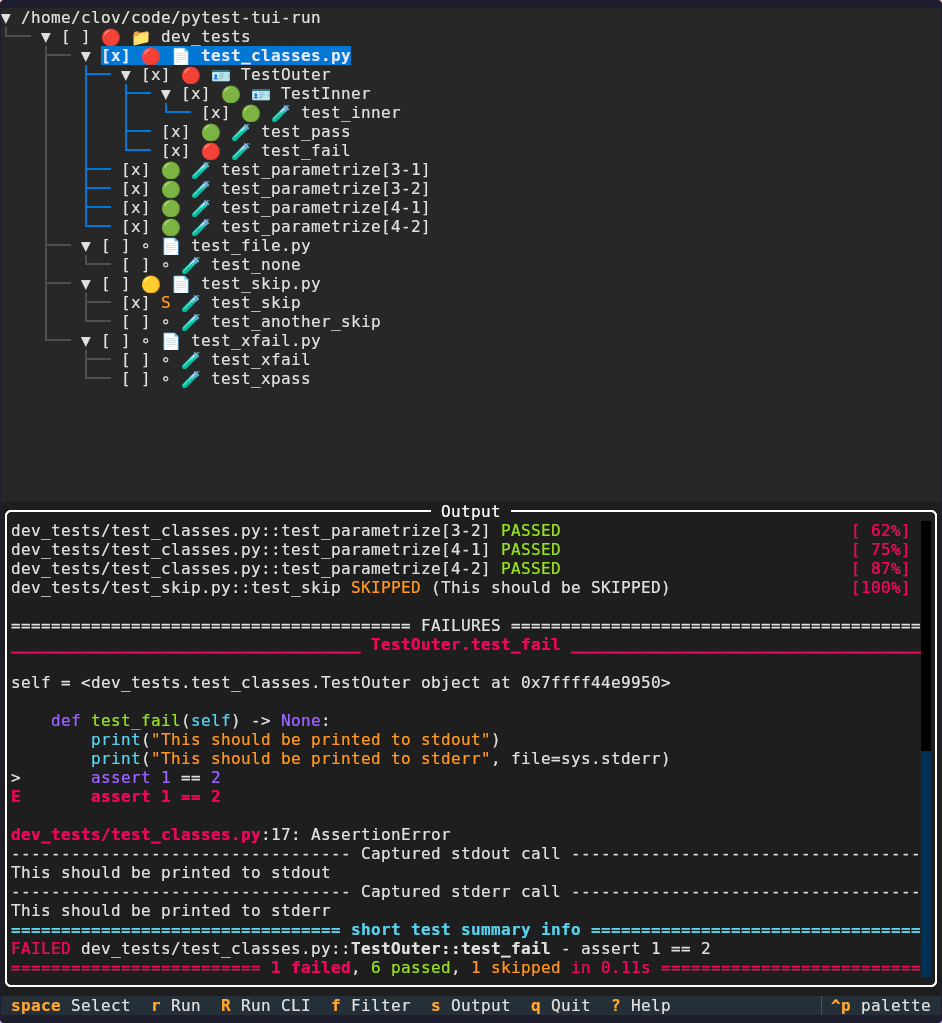Click the green status dot of TestInner

(x=230, y=94)
